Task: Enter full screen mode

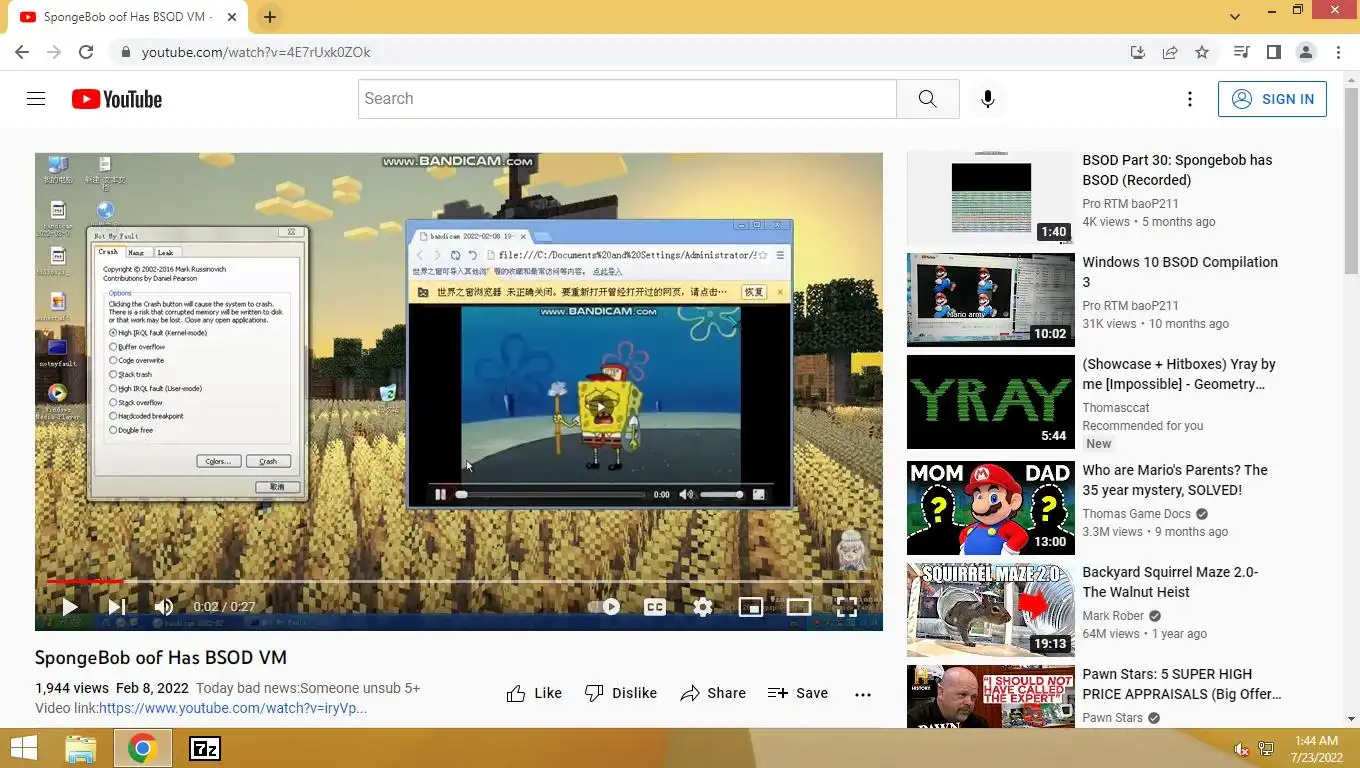Action: [x=847, y=607]
